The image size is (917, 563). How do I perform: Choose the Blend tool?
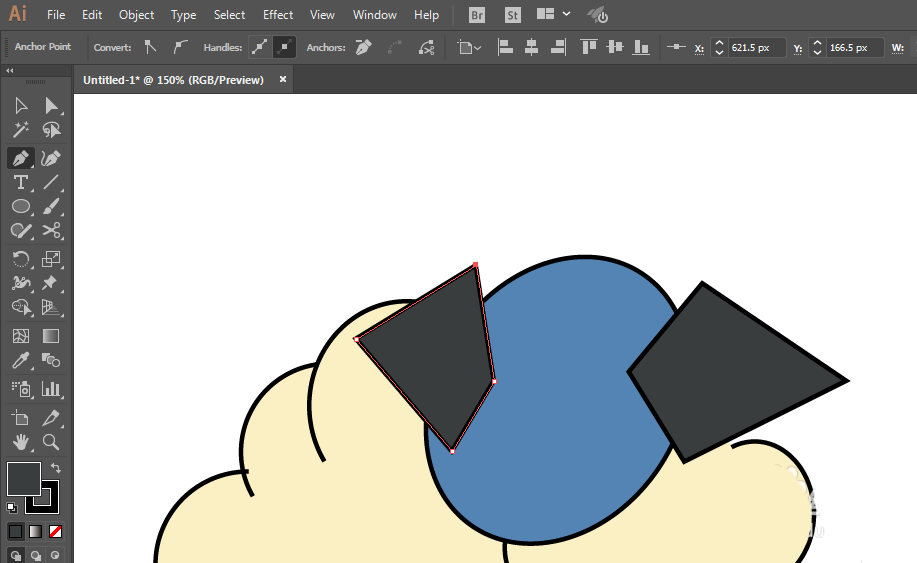(51, 360)
